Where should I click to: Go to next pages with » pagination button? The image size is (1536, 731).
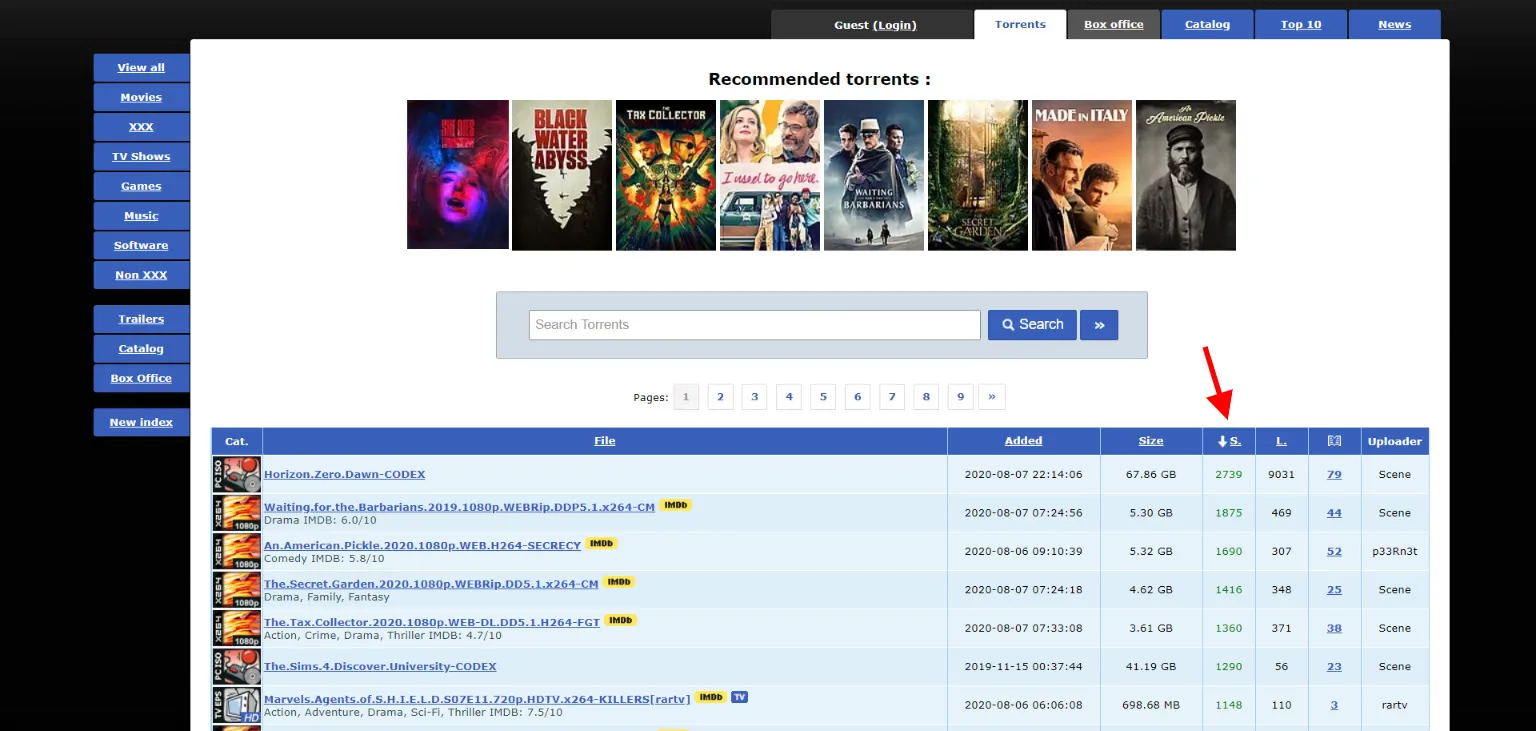992,397
